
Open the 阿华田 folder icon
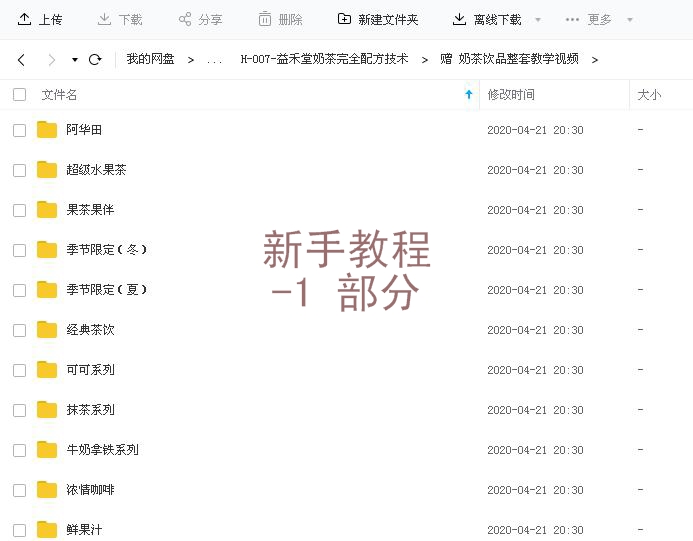[x=47, y=130]
